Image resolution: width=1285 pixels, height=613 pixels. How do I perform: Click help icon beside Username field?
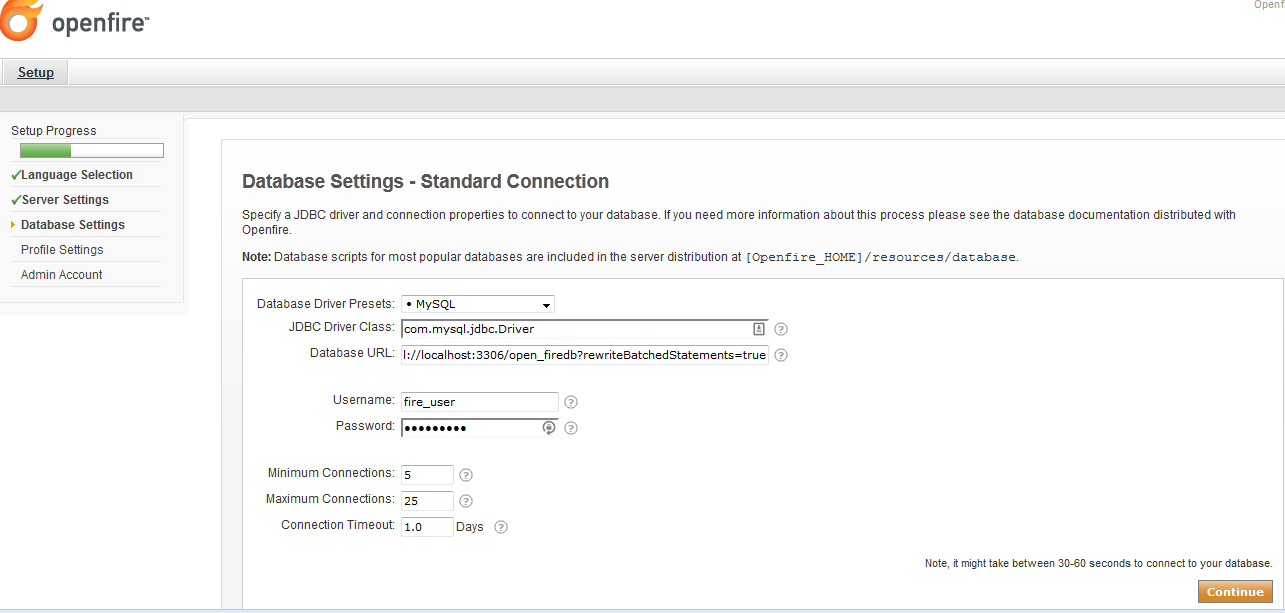(x=571, y=402)
